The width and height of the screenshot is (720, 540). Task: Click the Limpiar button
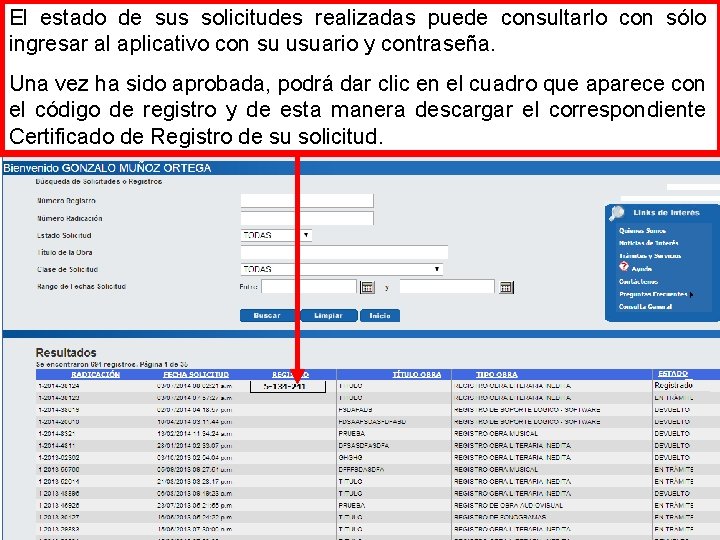[x=329, y=315]
